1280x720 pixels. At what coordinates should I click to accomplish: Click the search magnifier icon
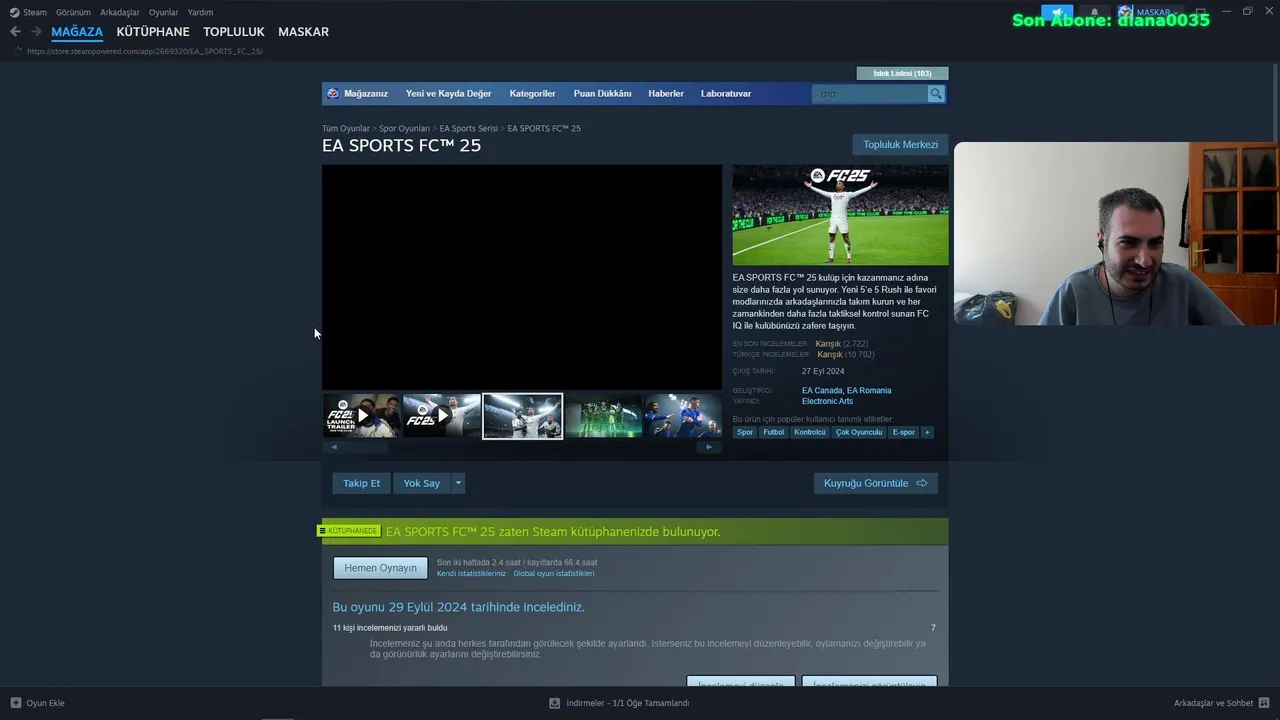pos(936,94)
